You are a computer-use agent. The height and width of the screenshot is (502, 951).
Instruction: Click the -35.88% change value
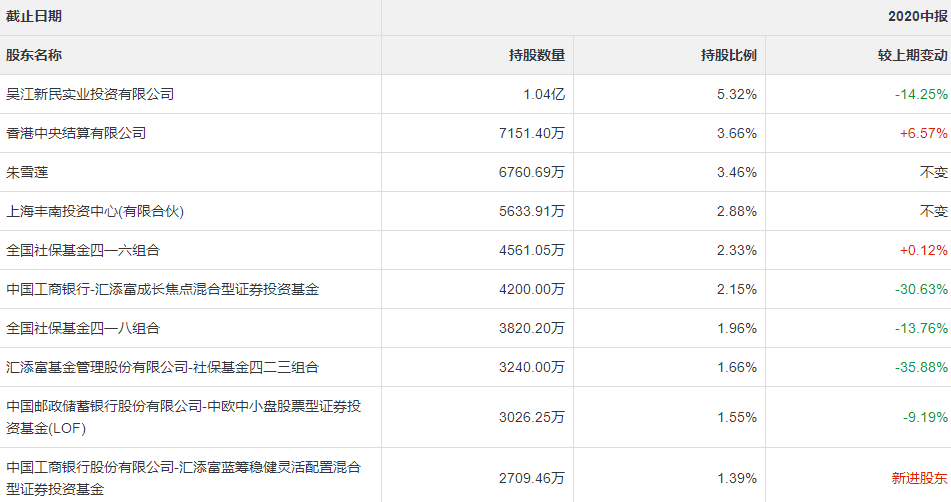coord(921,367)
